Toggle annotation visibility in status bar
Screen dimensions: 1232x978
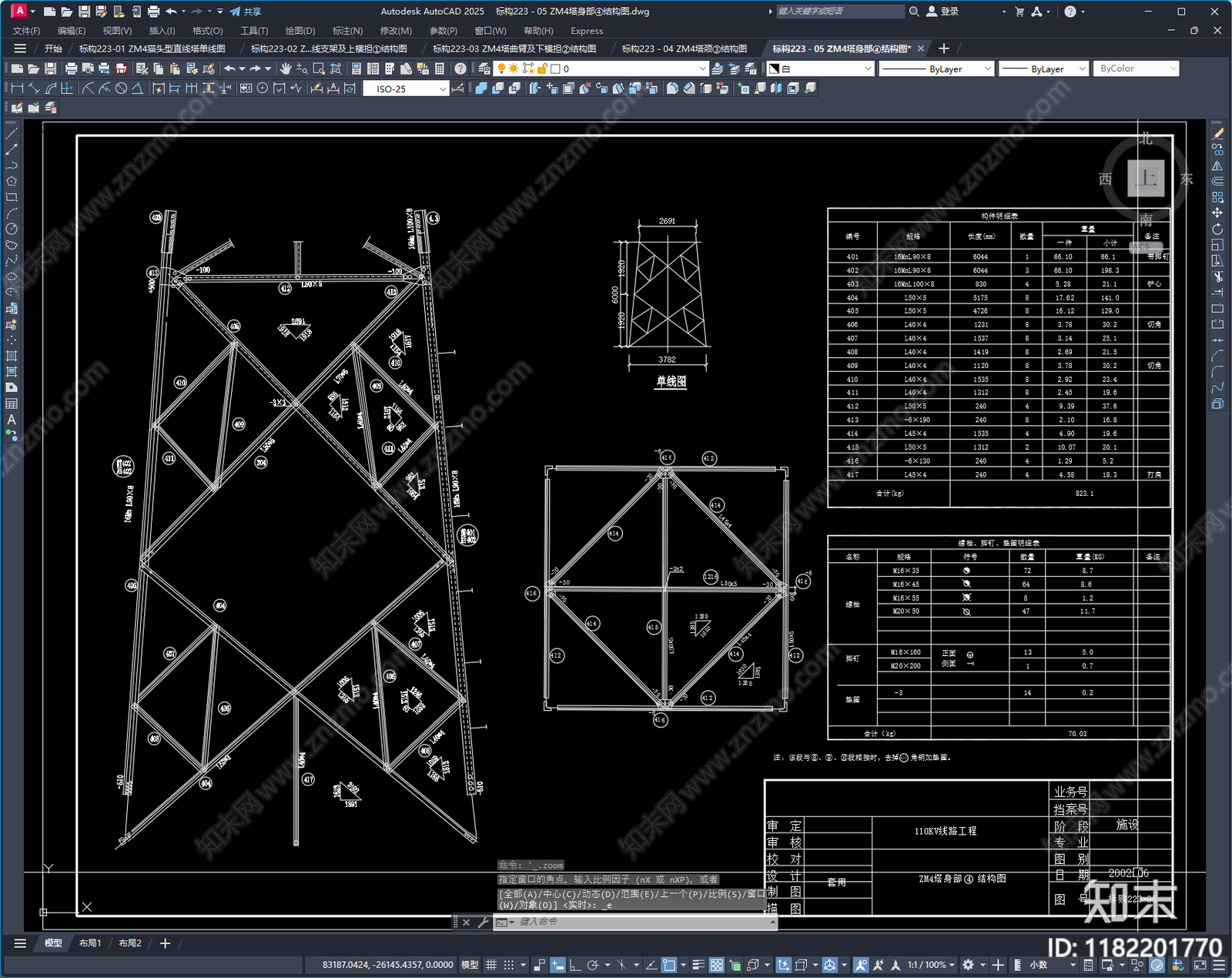tap(861, 965)
